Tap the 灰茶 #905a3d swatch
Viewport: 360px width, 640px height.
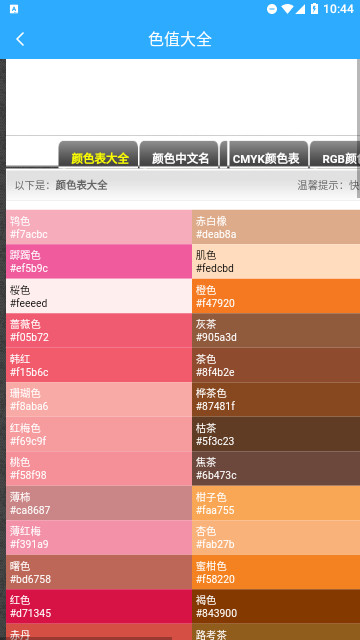pyautogui.click(x=276, y=331)
